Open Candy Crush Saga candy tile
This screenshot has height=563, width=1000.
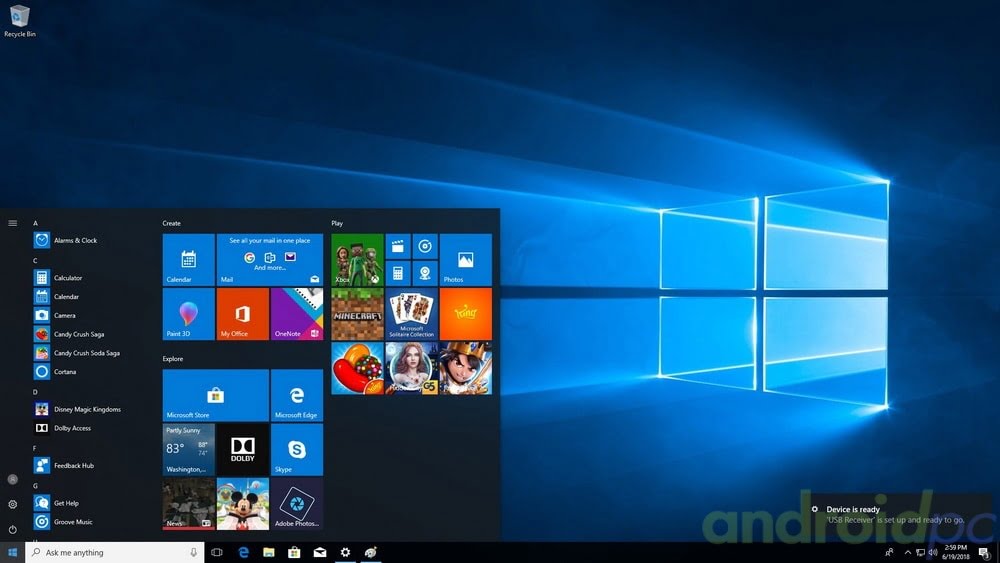pyautogui.click(x=357, y=369)
